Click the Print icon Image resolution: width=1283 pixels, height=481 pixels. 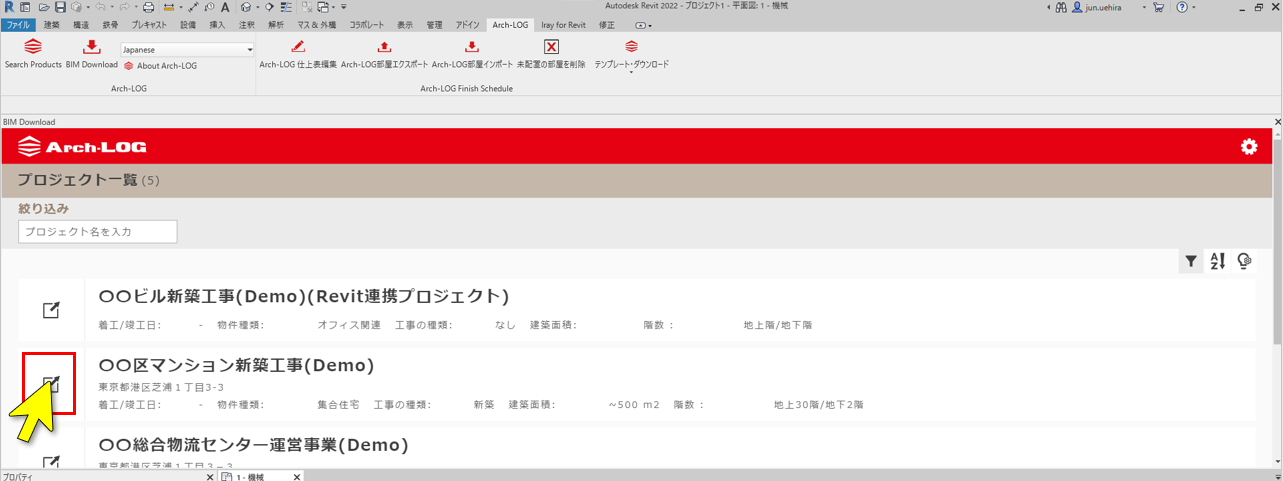pos(148,7)
